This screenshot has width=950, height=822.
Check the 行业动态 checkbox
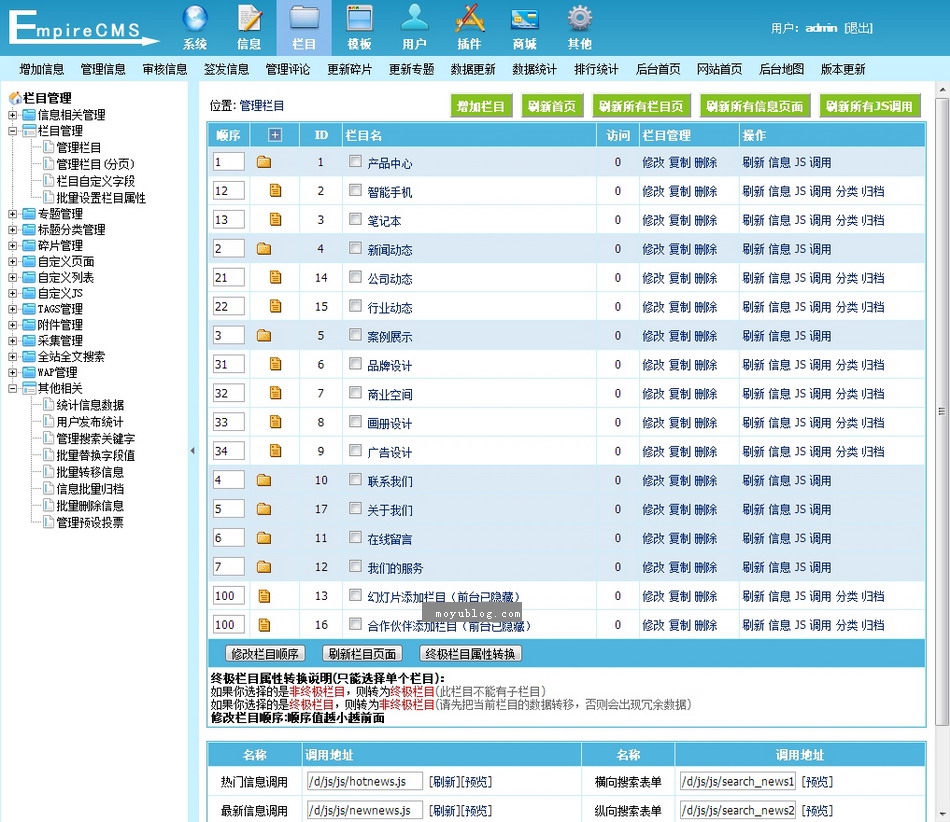(x=356, y=306)
